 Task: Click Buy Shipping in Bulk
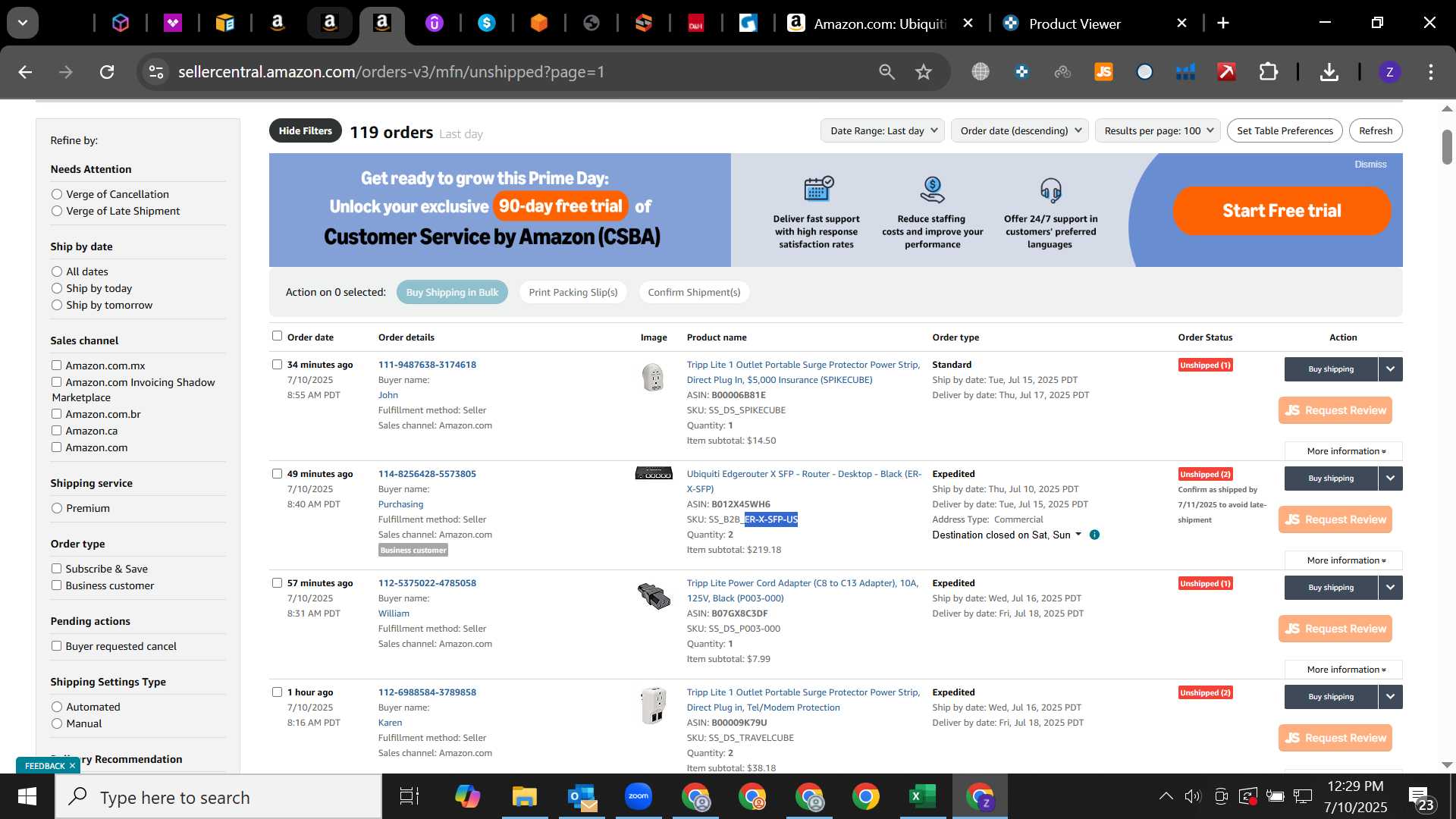click(x=452, y=292)
